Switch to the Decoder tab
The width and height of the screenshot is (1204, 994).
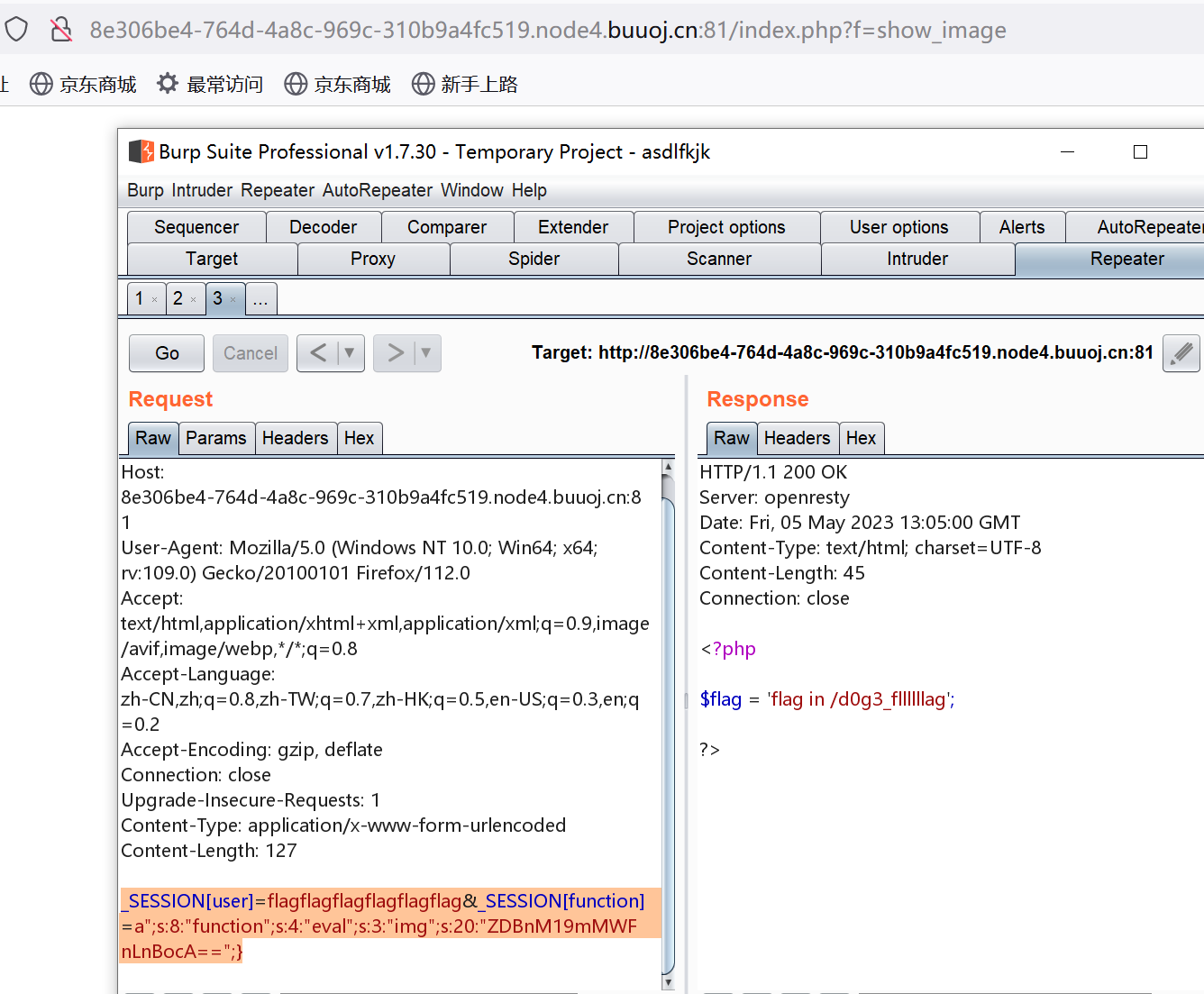[323, 227]
